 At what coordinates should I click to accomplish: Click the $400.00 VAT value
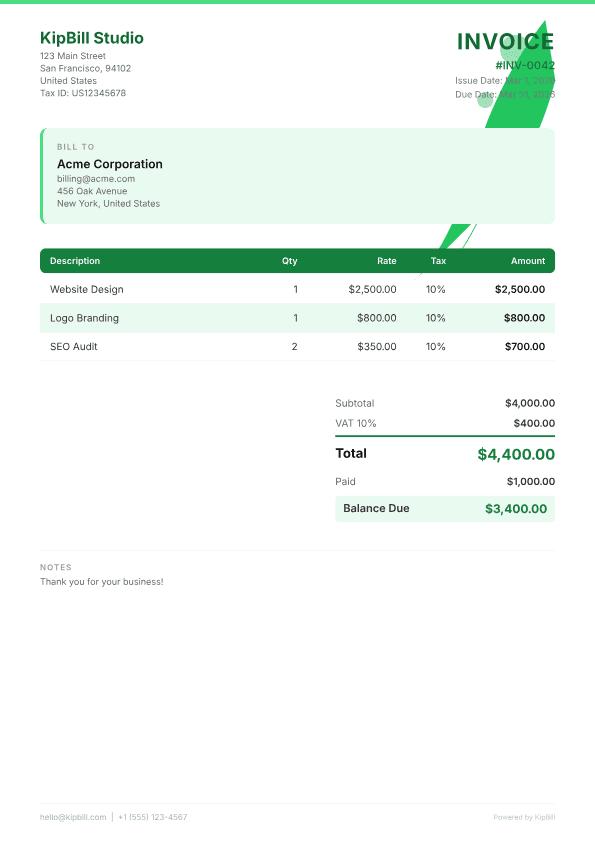(x=534, y=423)
